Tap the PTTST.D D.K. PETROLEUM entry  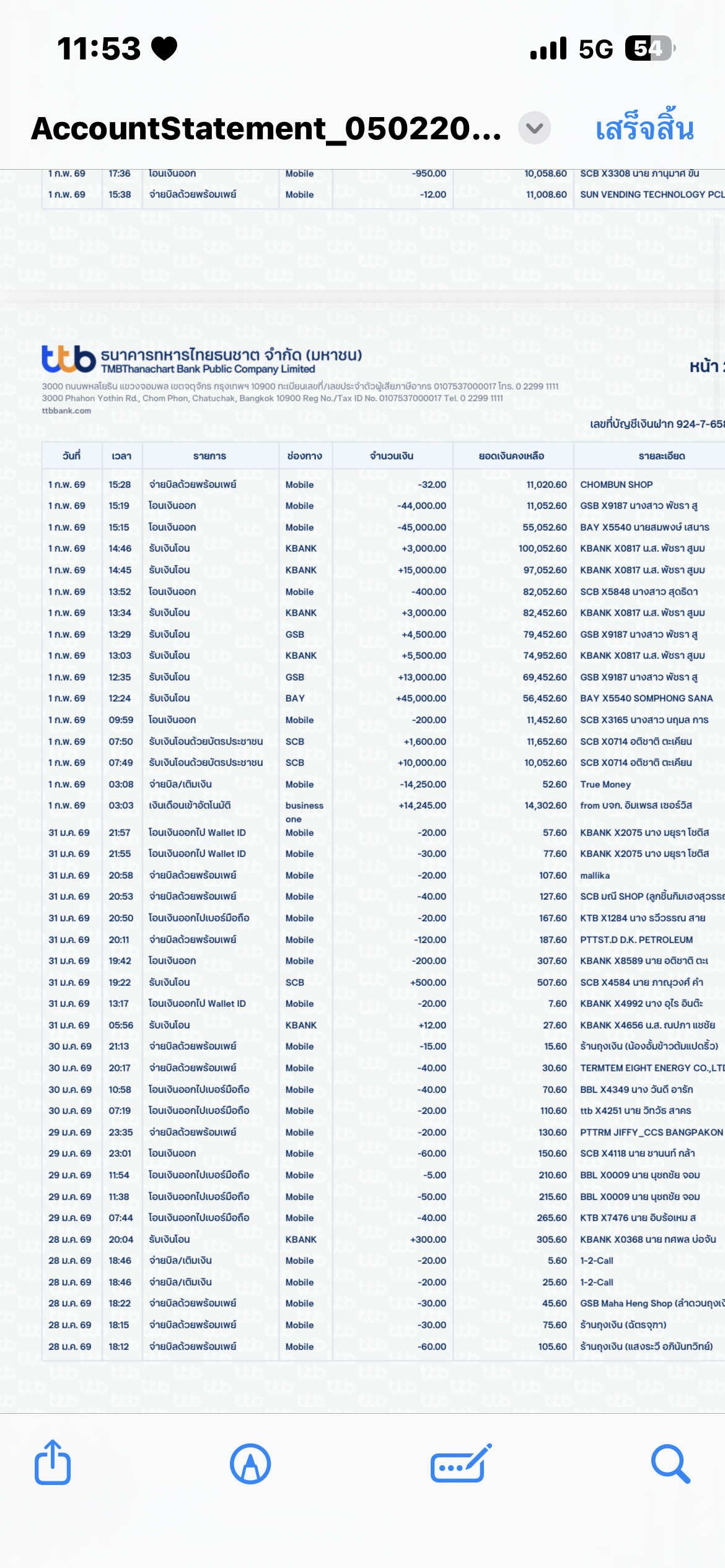(x=636, y=939)
